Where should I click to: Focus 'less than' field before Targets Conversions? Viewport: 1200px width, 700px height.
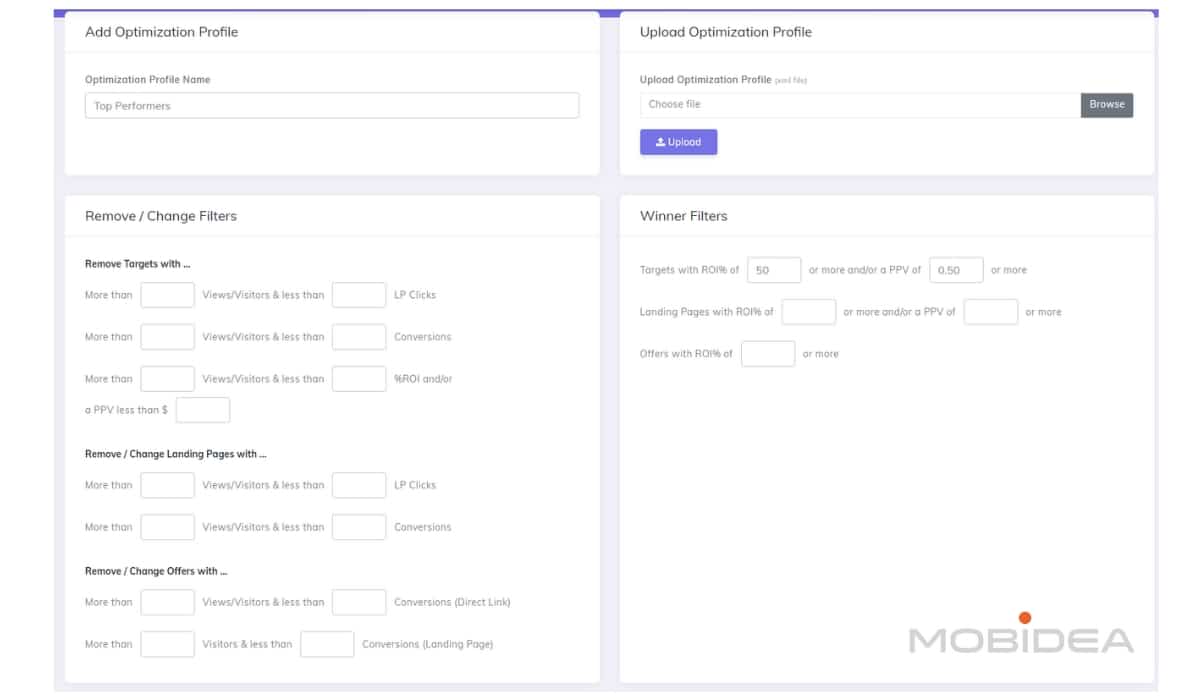coord(359,337)
